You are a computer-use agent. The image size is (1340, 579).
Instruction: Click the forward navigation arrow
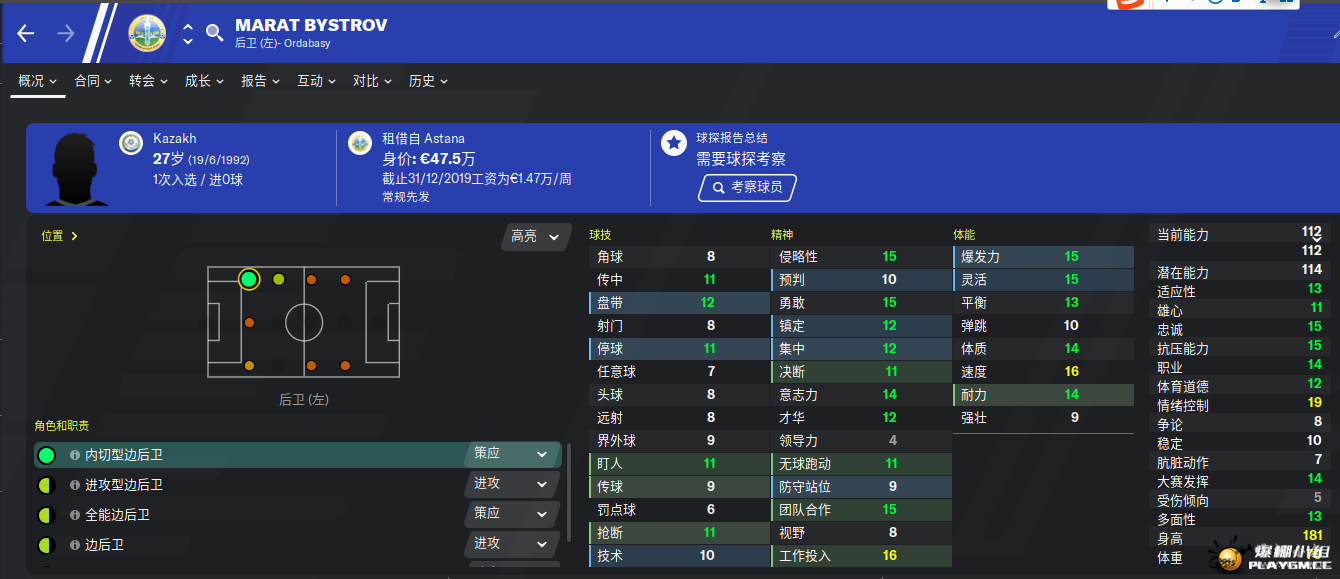tap(66, 33)
